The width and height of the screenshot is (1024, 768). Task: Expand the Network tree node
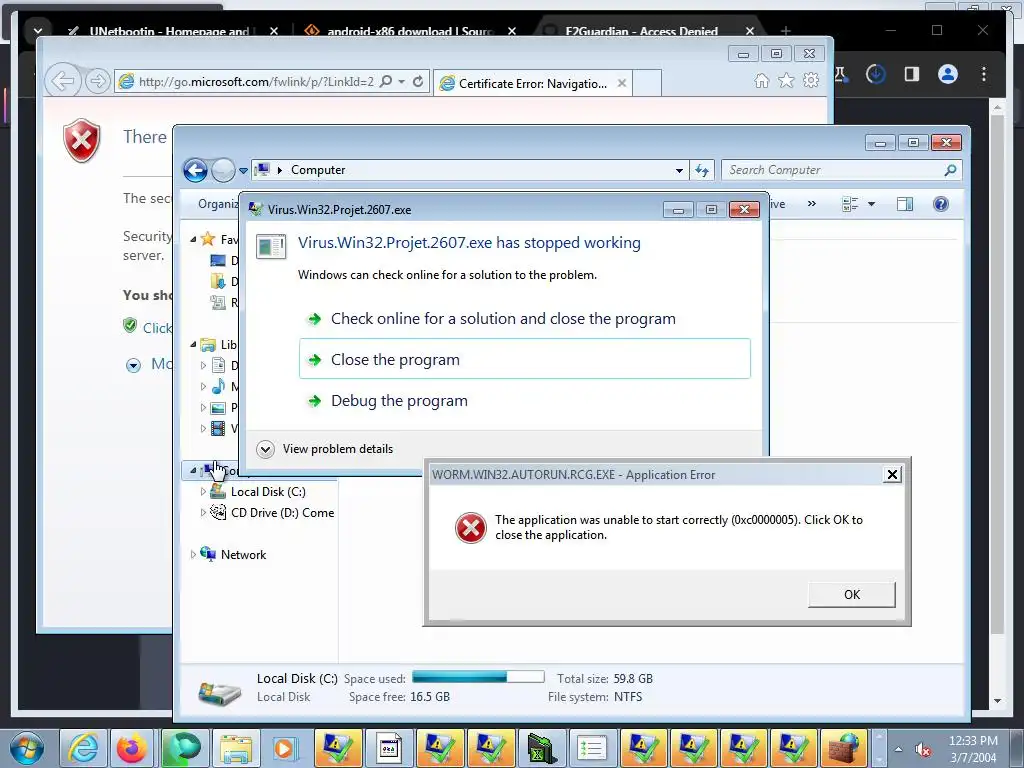pyautogui.click(x=193, y=554)
